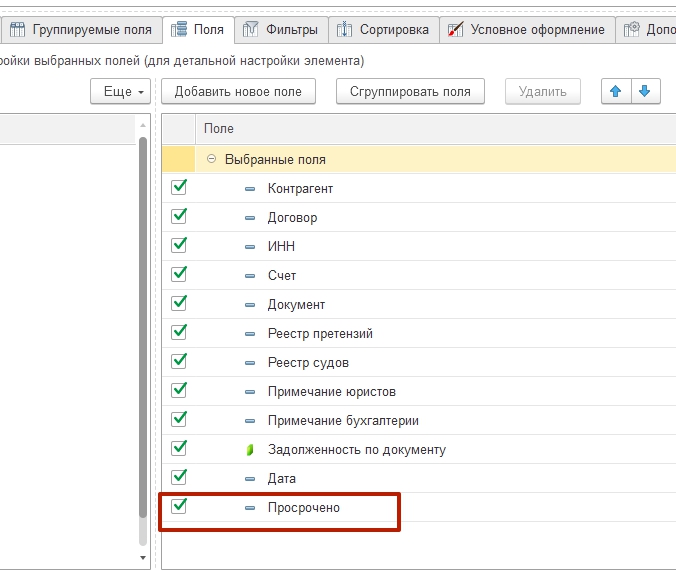
Task: Open the Поля tab
Action: point(198,29)
